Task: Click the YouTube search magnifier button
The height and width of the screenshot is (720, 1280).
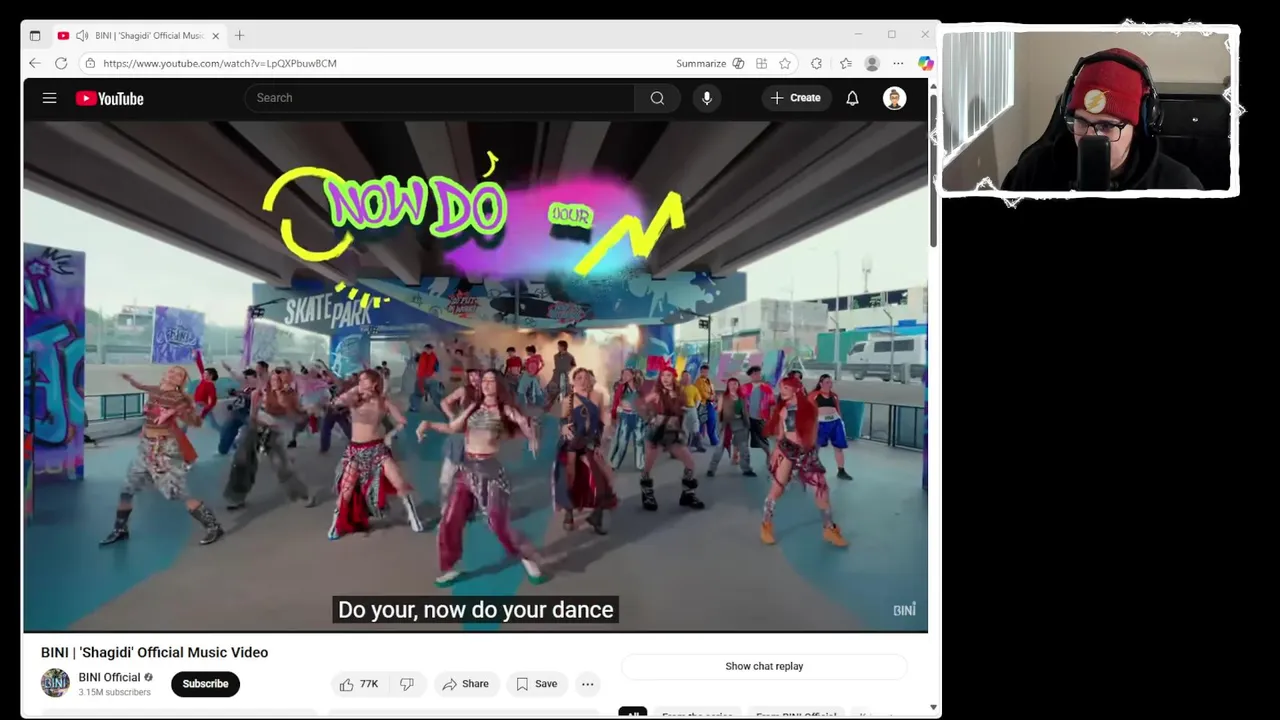Action: point(657,98)
